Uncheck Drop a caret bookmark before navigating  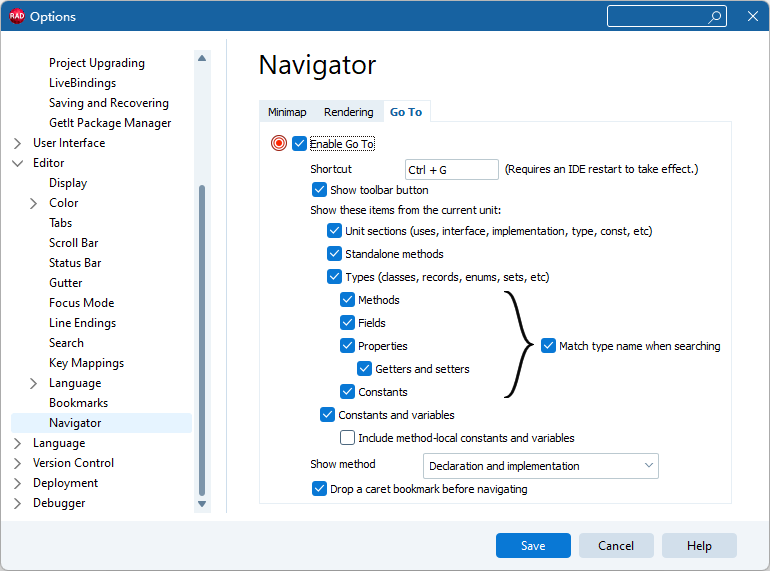pyautogui.click(x=319, y=489)
